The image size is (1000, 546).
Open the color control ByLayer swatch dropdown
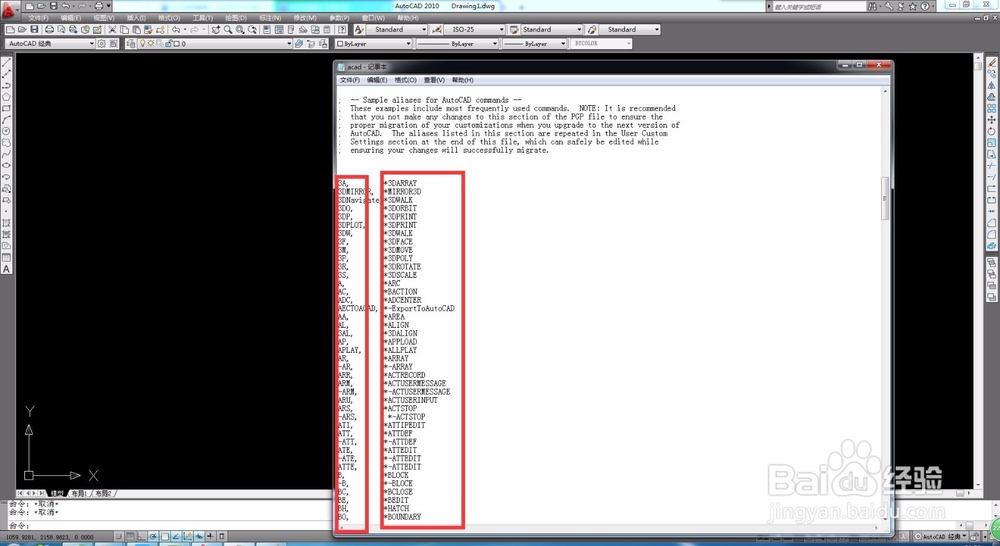[374, 43]
